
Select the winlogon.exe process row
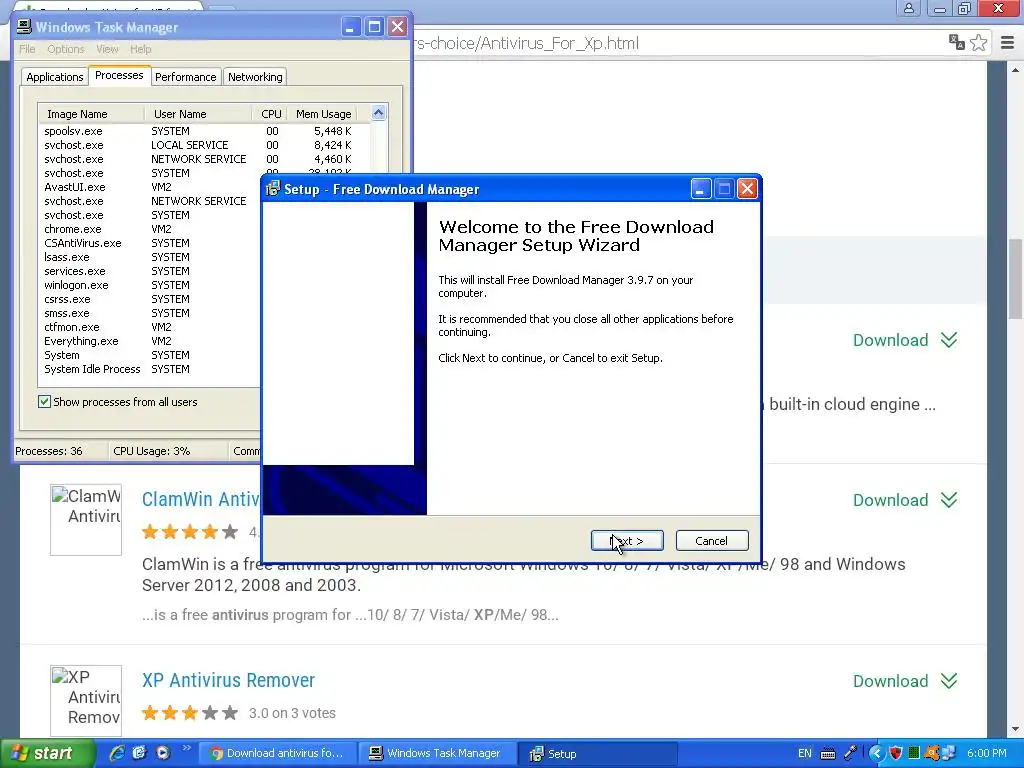[x=150, y=285]
